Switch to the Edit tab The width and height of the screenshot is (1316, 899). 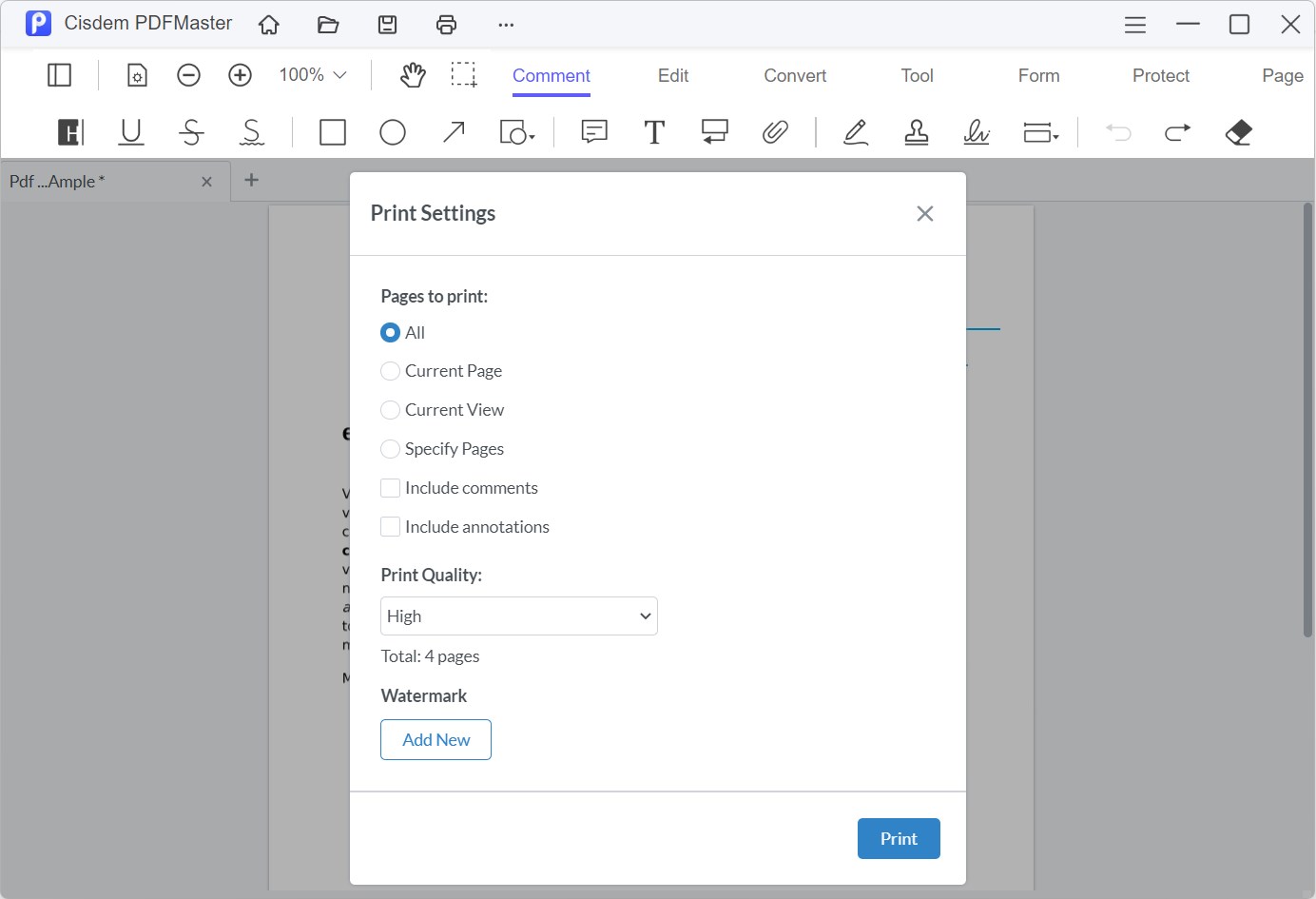coord(672,75)
